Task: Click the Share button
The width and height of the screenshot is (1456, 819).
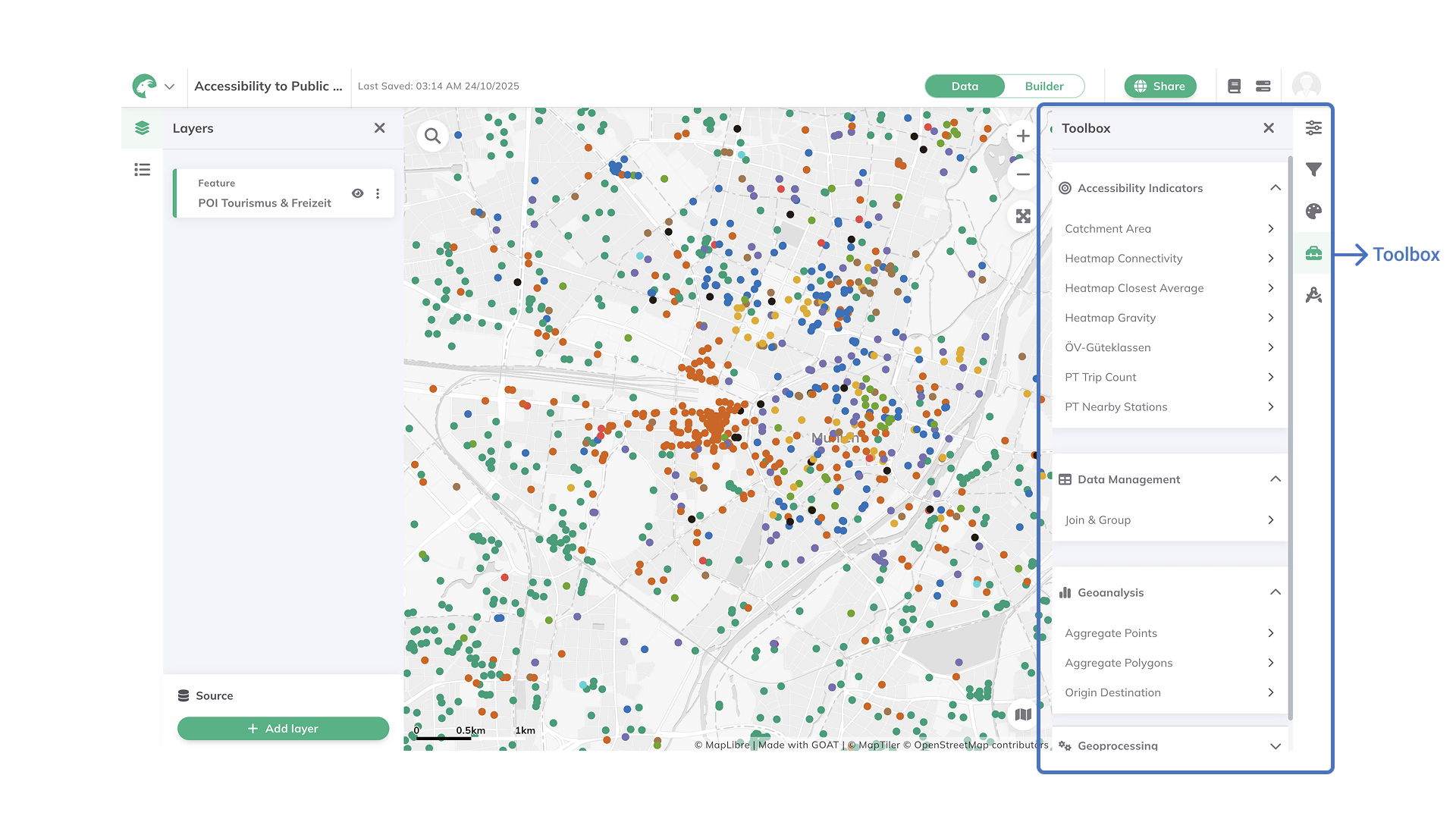Action: [x=1159, y=86]
